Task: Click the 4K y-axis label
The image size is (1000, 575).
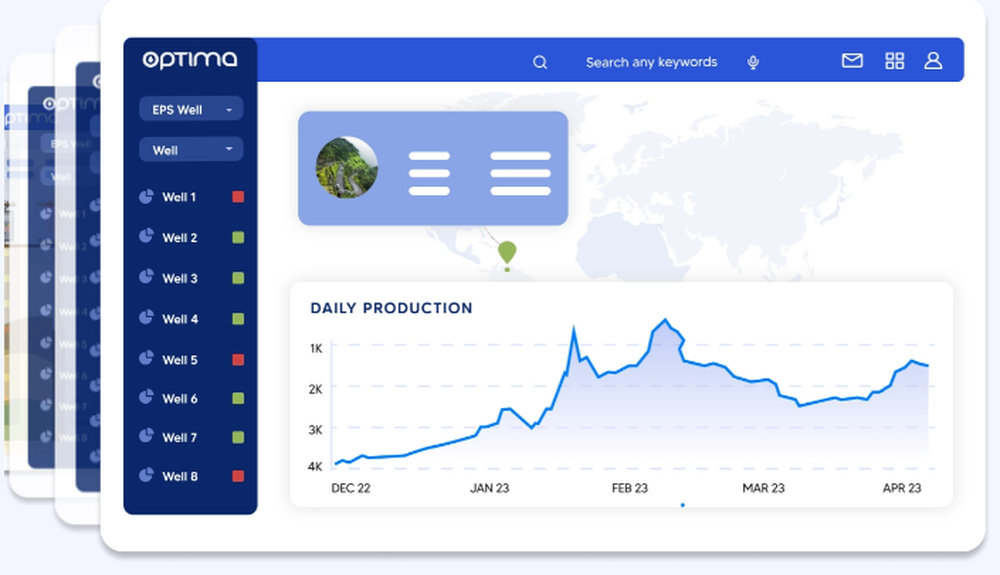Action: (315, 467)
